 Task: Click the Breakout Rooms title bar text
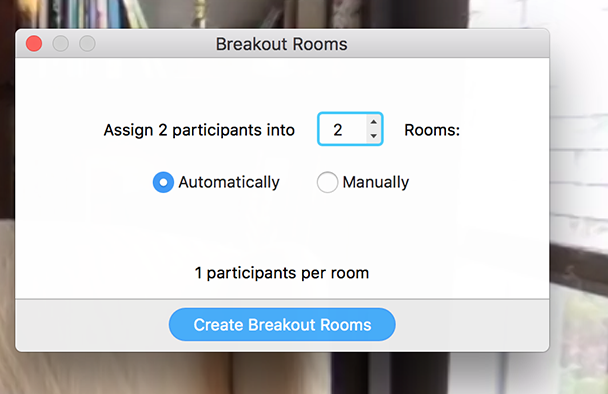282,44
